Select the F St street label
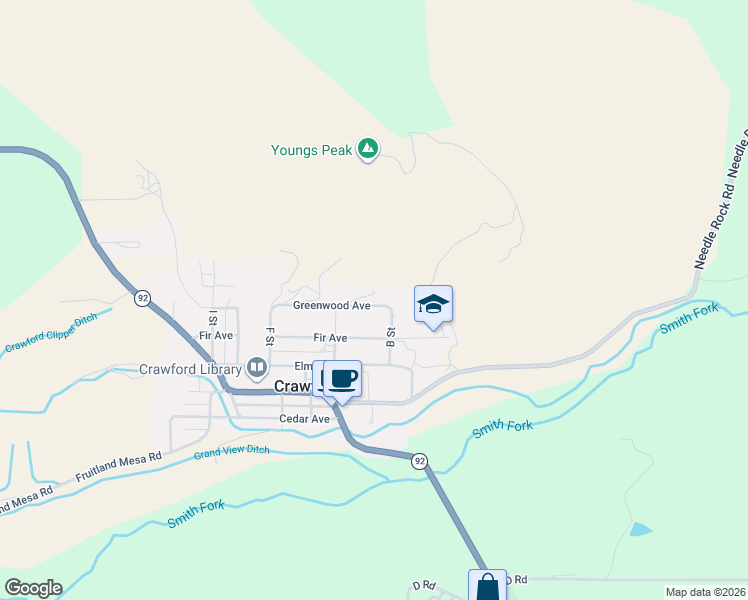 (270, 336)
